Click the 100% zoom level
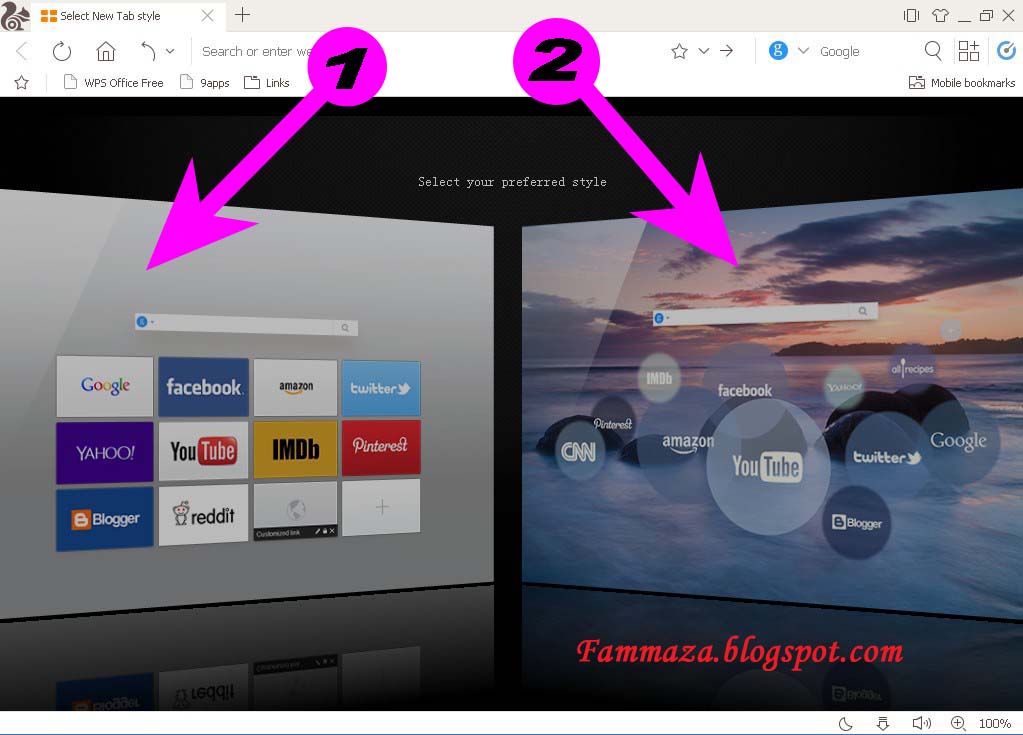This screenshot has width=1023, height=735. click(x=995, y=723)
